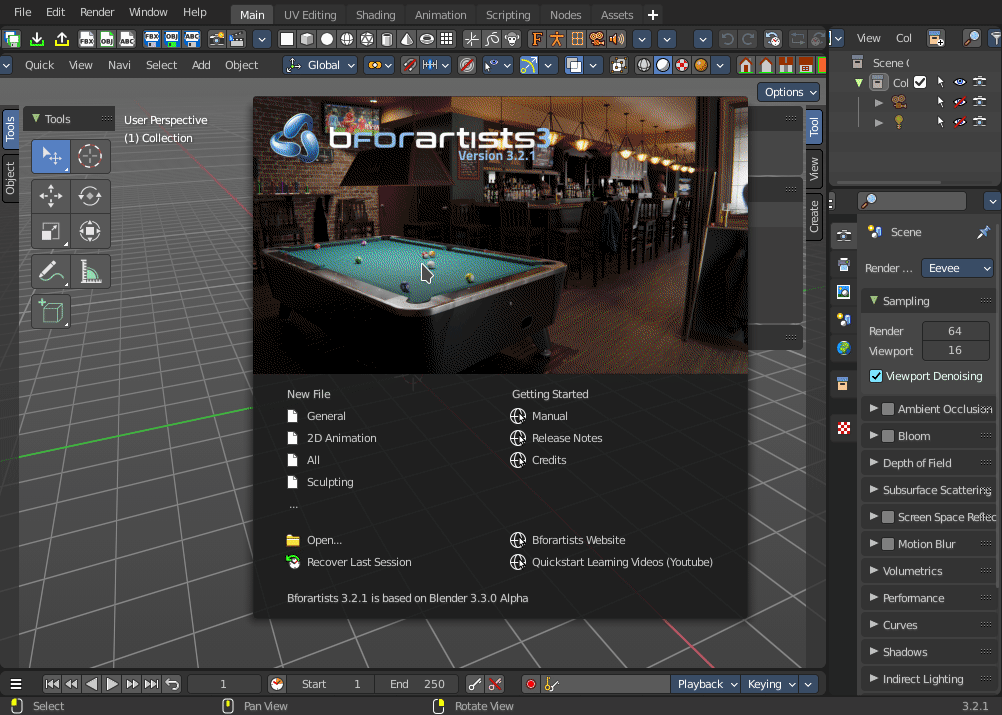Open the Add menu in viewport header
The image size is (1002, 715).
pos(201,65)
